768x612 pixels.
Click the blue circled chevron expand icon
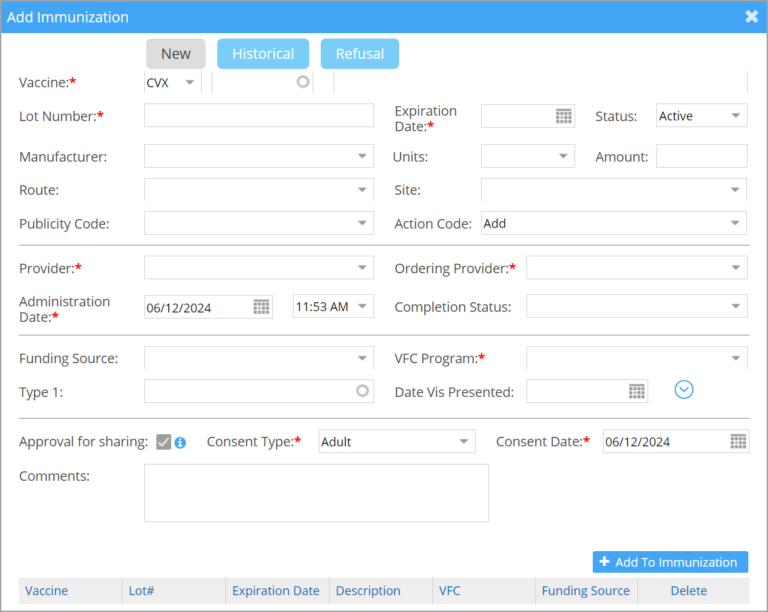tap(684, 390)
